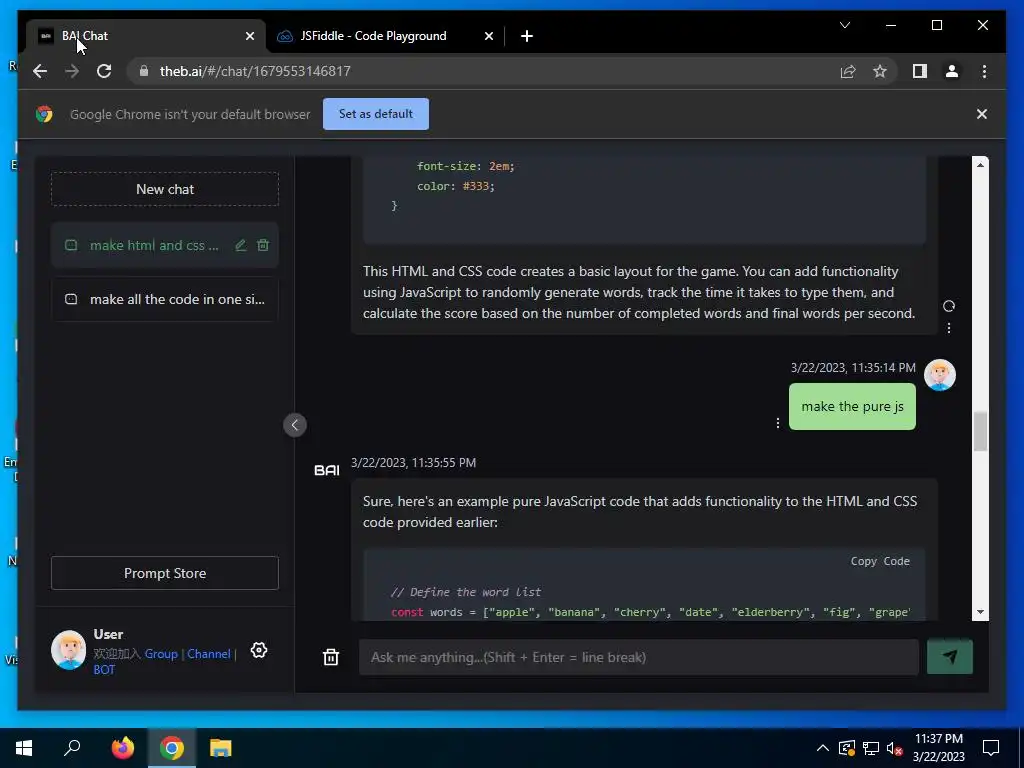Open settings via the gear icon
The width and height of the screenshot is (1024, 768).
(259, 650)
